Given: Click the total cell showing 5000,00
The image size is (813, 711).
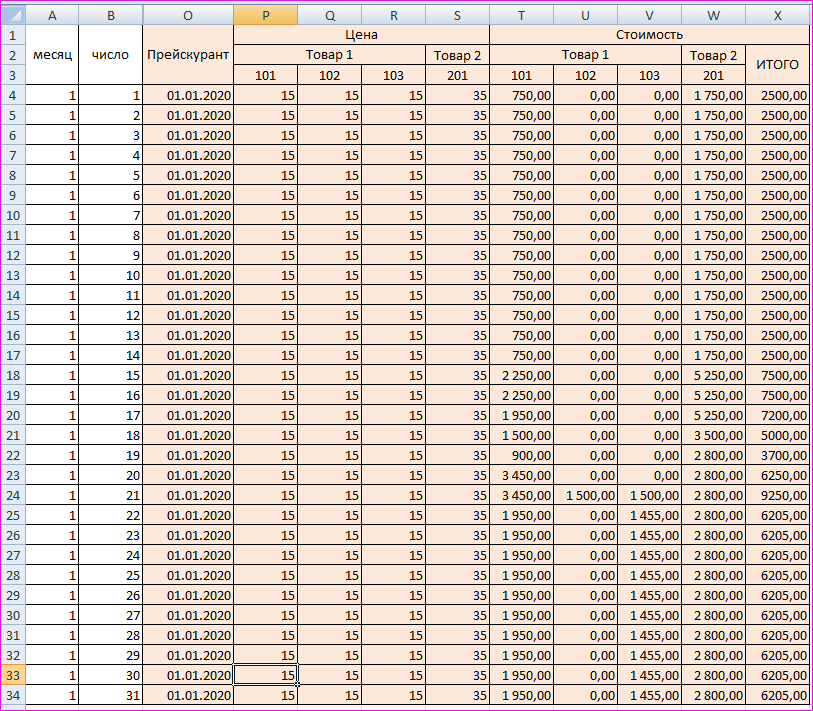Looking at the screenshot, I should coord(777,435).
